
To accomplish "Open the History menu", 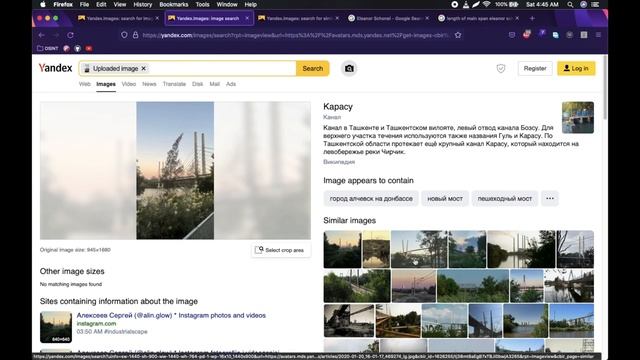I will tap(142, 4).
